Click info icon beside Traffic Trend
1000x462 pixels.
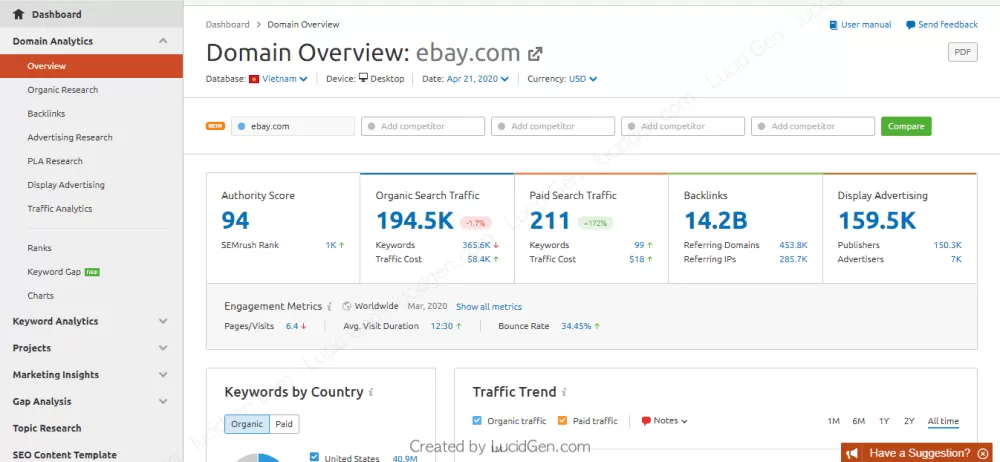[566, 393]
